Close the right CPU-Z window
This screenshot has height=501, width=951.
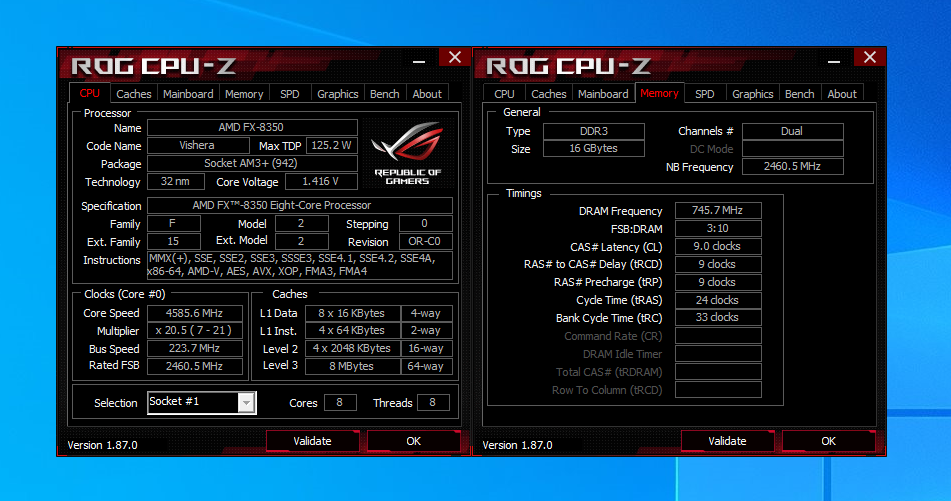point(870,58)
